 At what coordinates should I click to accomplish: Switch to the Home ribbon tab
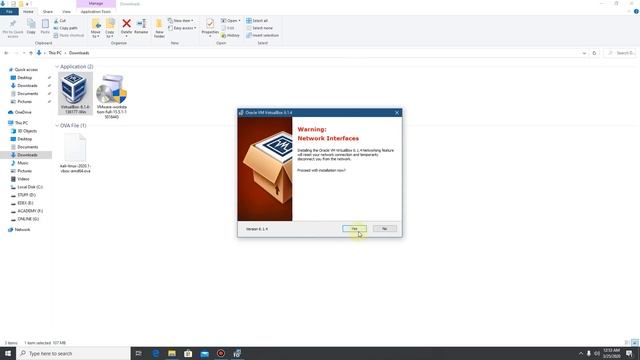coord(28,11)
